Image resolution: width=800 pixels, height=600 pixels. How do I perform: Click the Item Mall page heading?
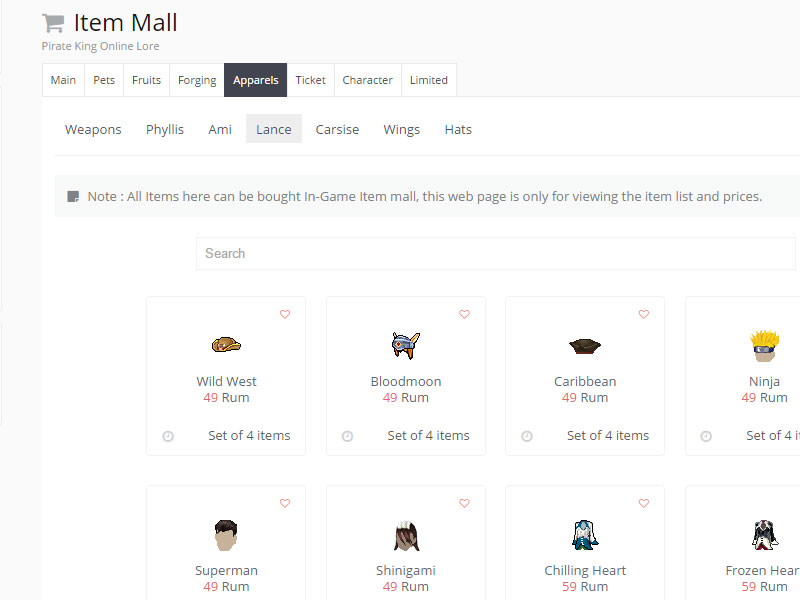click(125, 23)
